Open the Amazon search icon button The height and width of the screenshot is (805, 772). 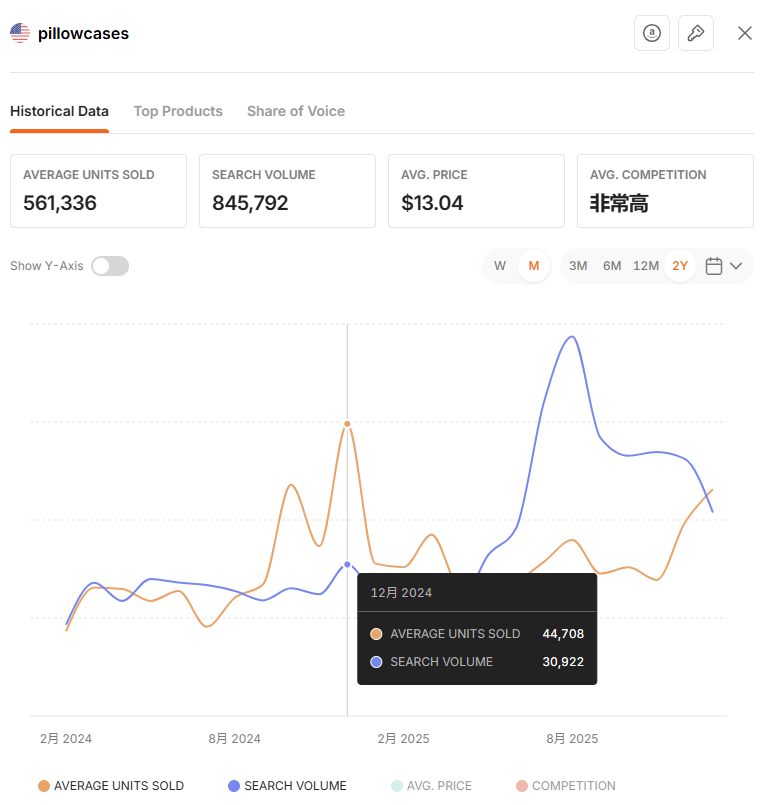point(652,33)
